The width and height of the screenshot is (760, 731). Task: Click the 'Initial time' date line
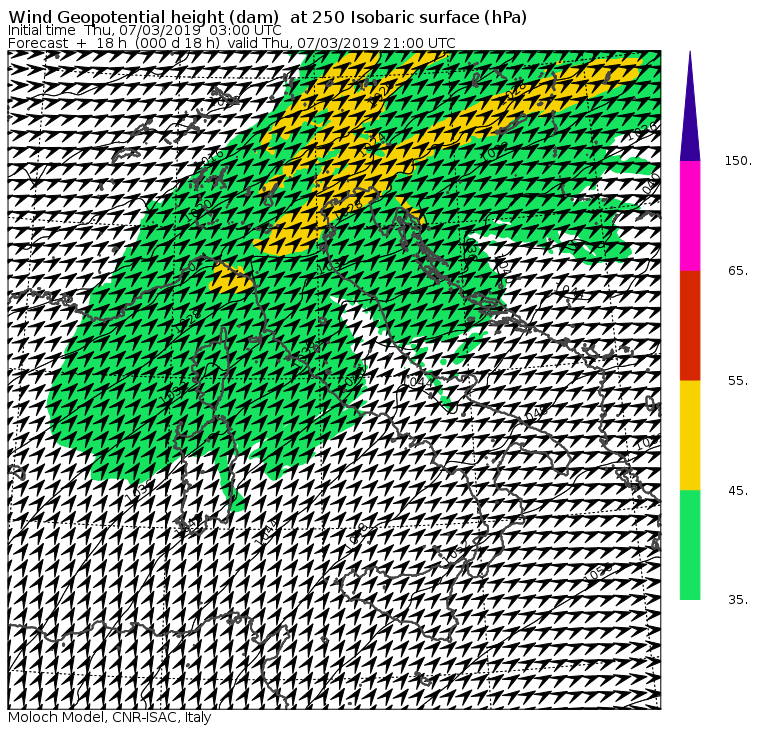[x=144, y=30]
